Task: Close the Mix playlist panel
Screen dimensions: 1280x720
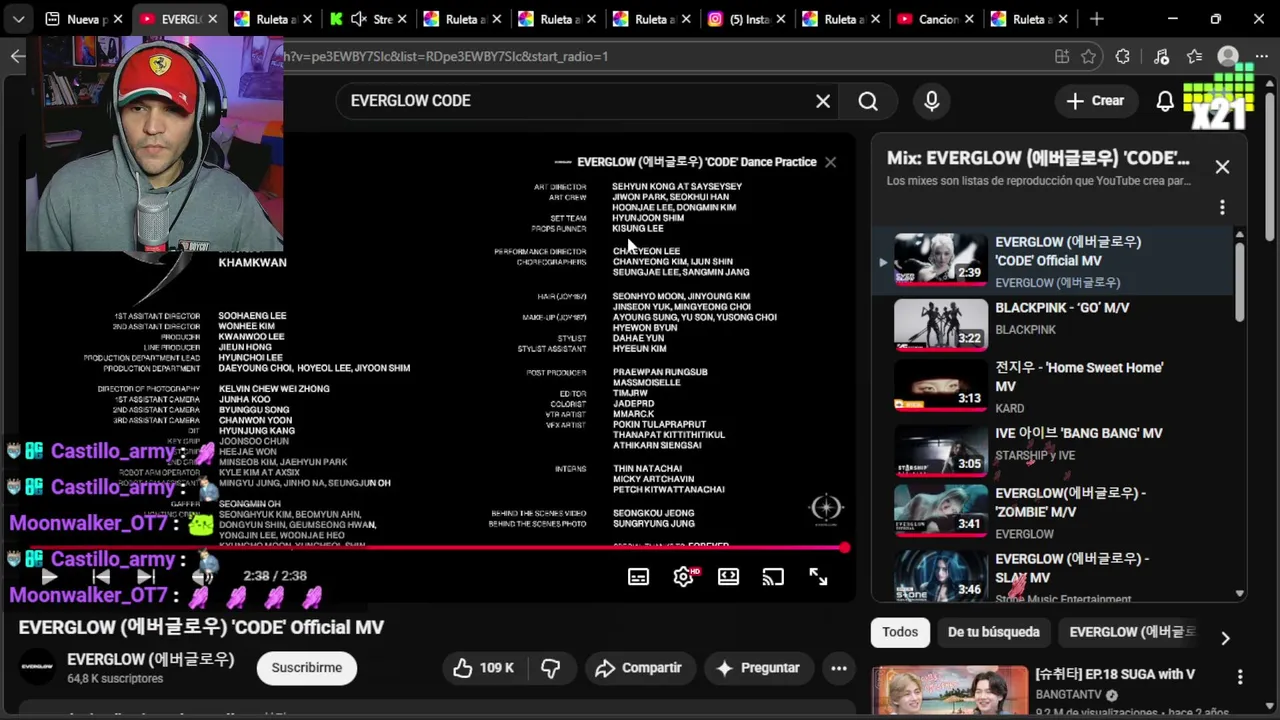Action: point(1222,167)
